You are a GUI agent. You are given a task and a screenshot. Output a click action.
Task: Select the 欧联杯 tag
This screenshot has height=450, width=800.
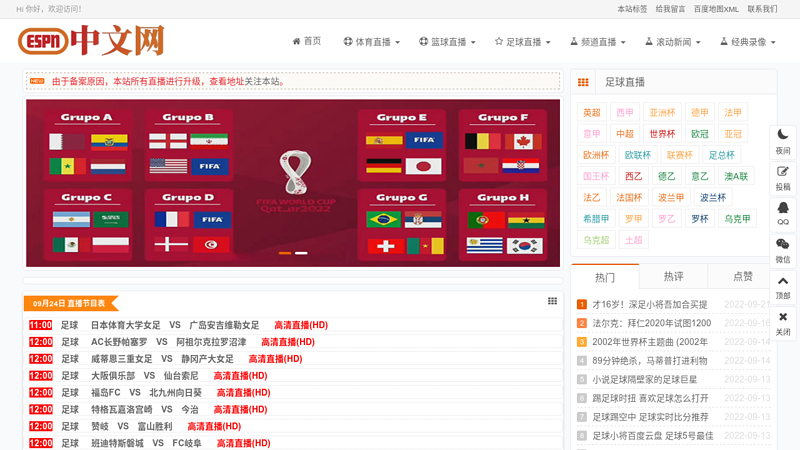pyautogui.click(x=638, y=155)
